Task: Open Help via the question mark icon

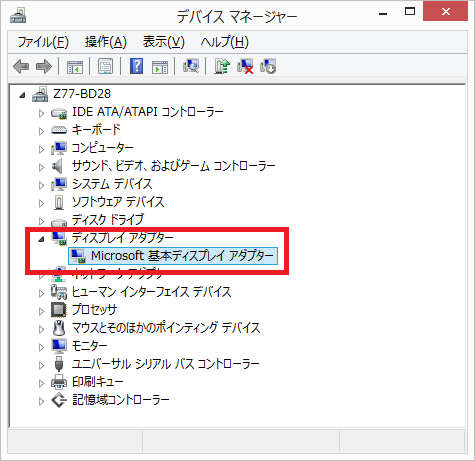Action: coord(136,66)
